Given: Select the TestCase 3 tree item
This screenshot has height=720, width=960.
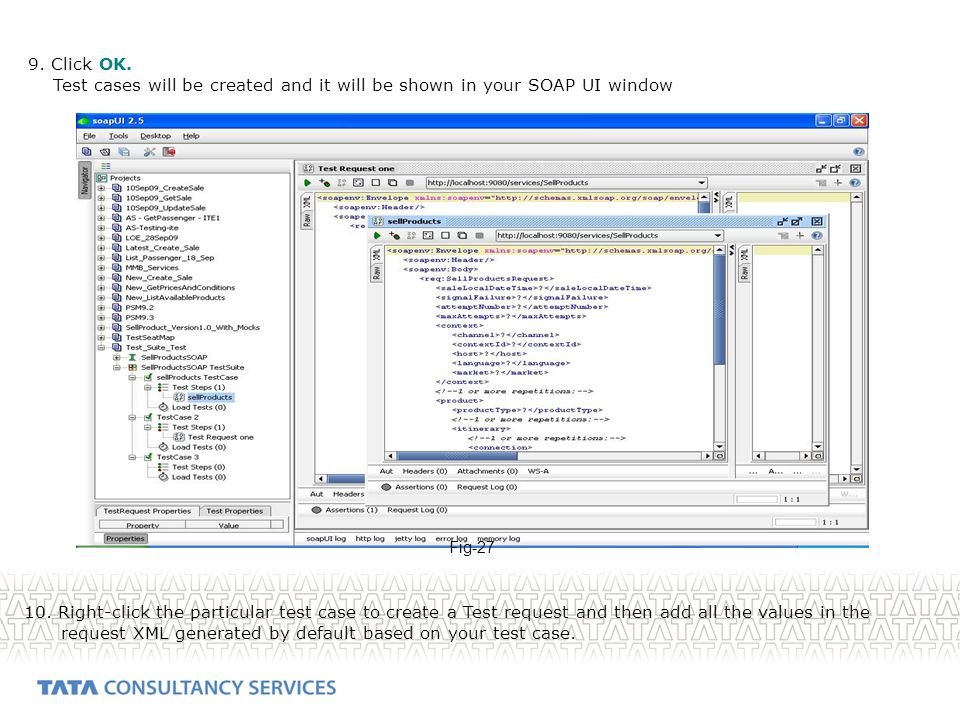Looking at the screenshot, I should 178,457.
